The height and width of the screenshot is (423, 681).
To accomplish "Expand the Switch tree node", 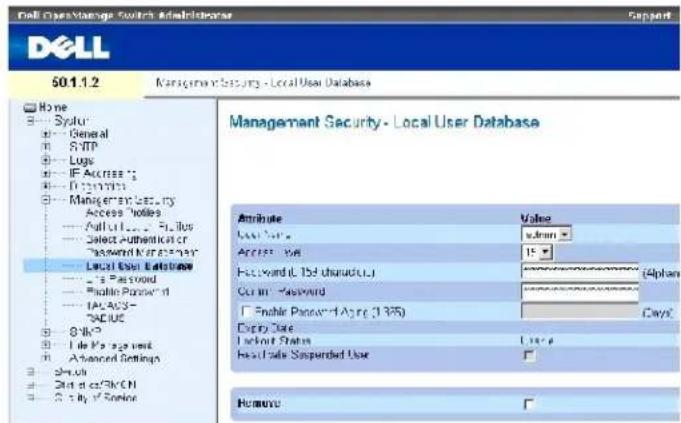I will (x=30, y=372).
